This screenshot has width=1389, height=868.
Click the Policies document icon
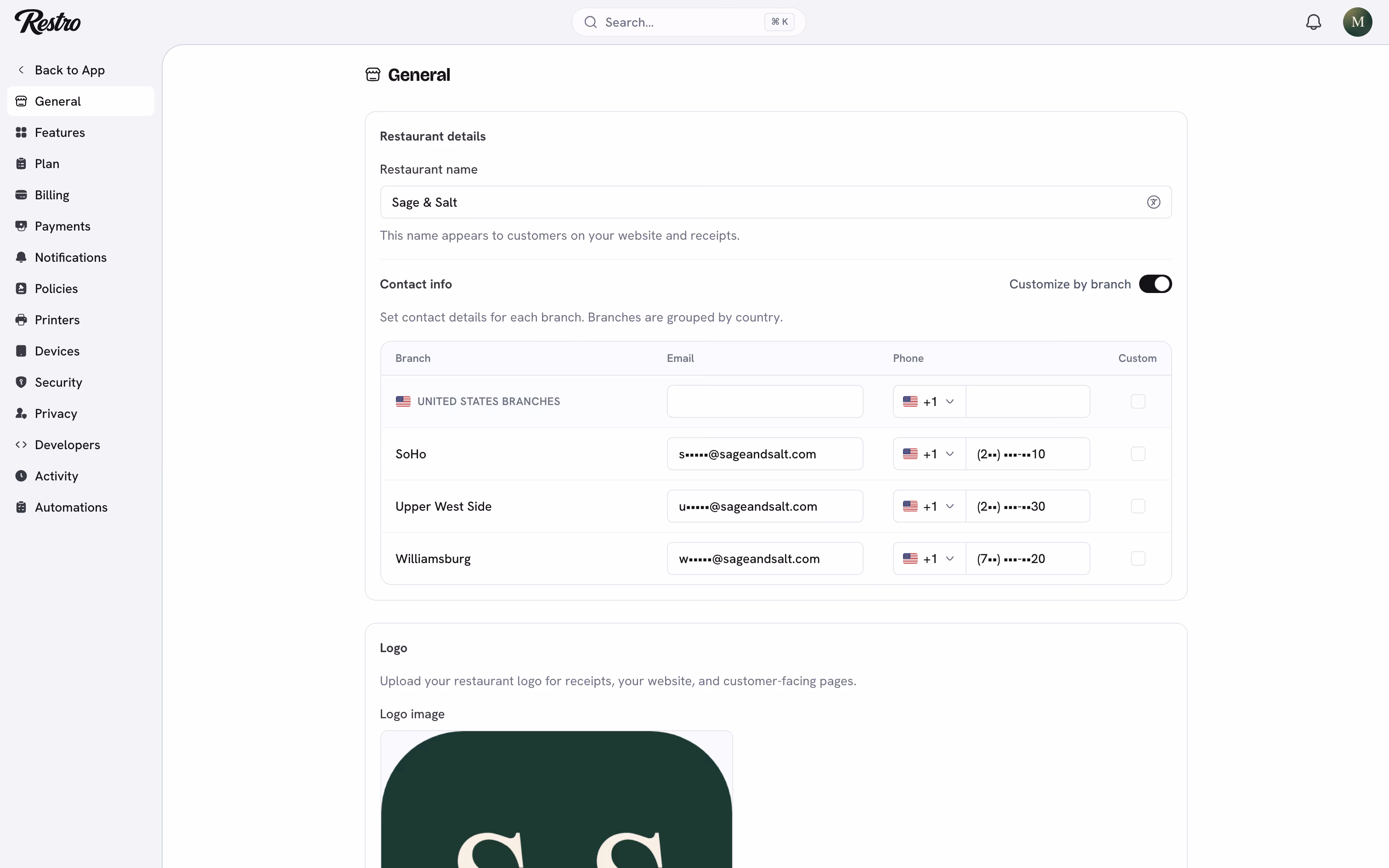click(x=21, y=288)
